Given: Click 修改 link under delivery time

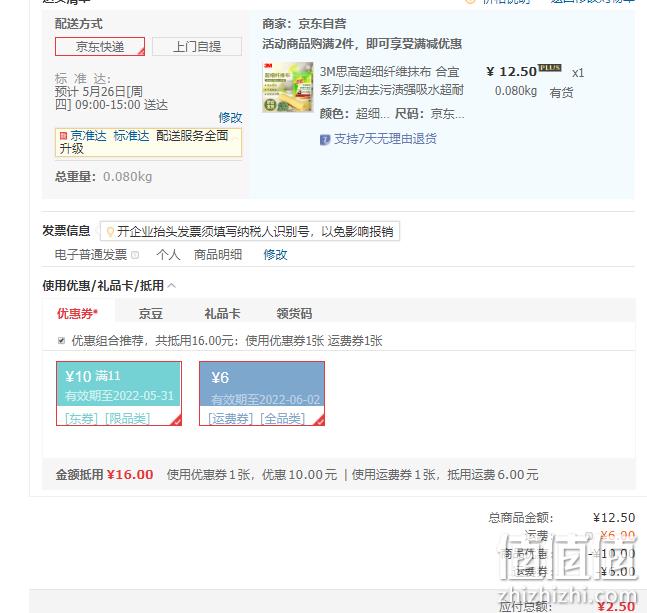Looking at the screenshot, I should point(230,118).
